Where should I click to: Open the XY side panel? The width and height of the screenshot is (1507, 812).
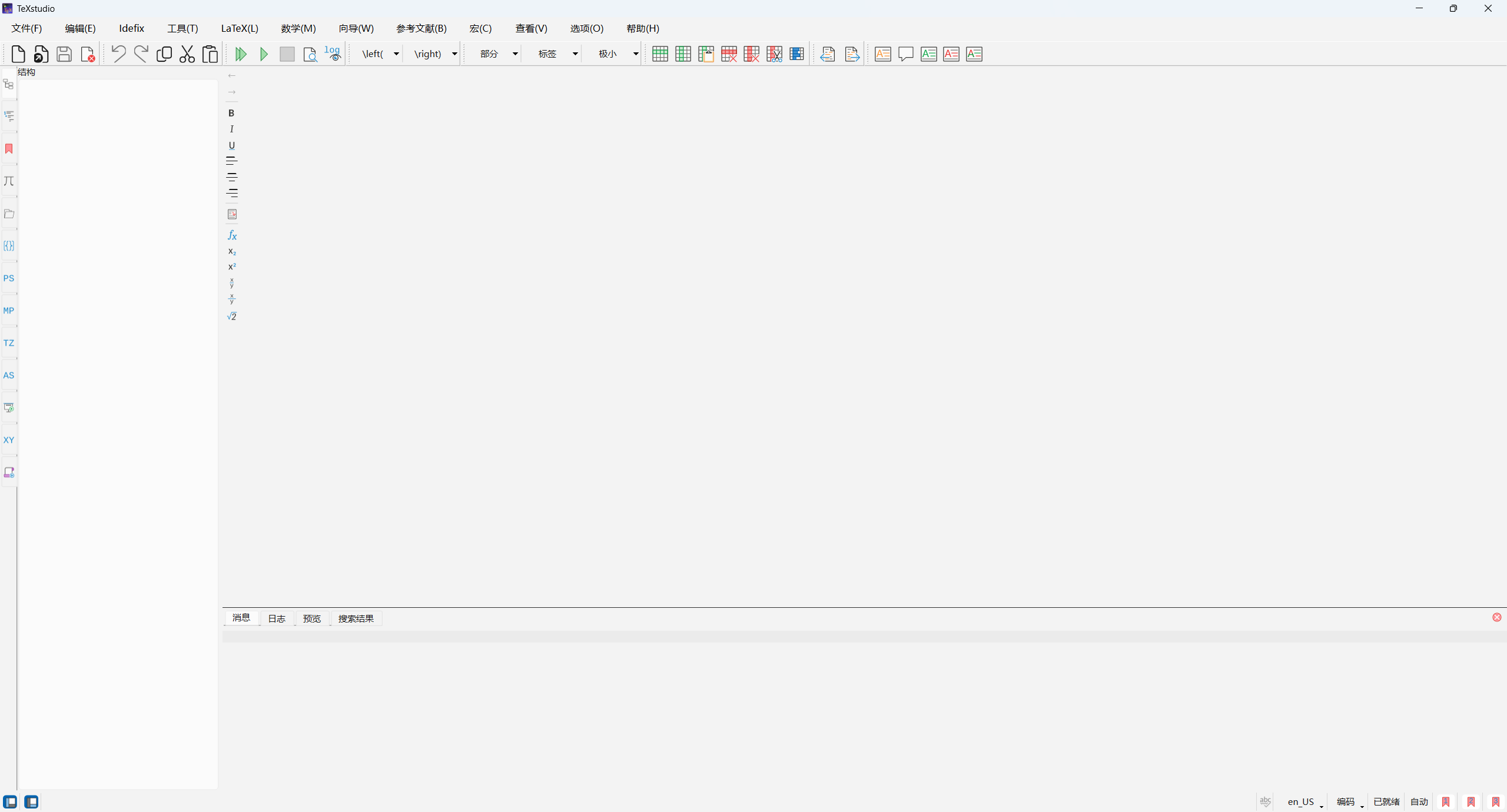(9, 440)
